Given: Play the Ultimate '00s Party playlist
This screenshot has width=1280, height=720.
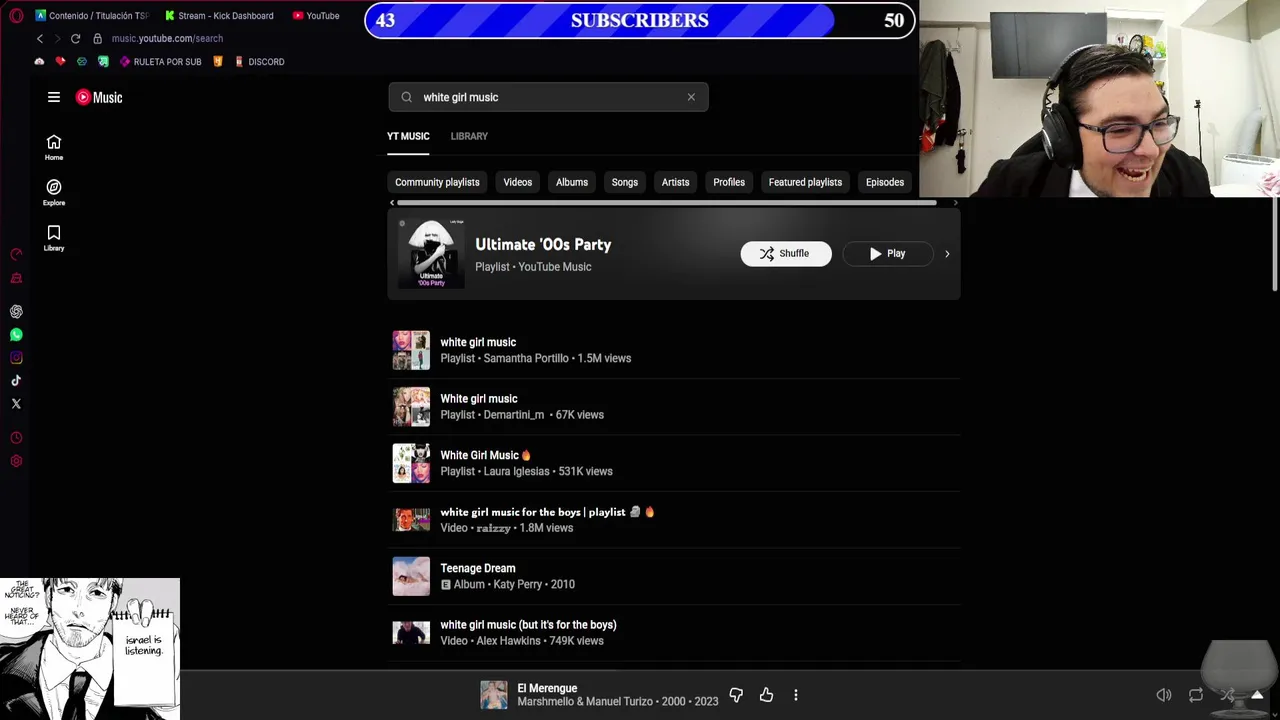Looking at the screenshot, I should (887, 254).
